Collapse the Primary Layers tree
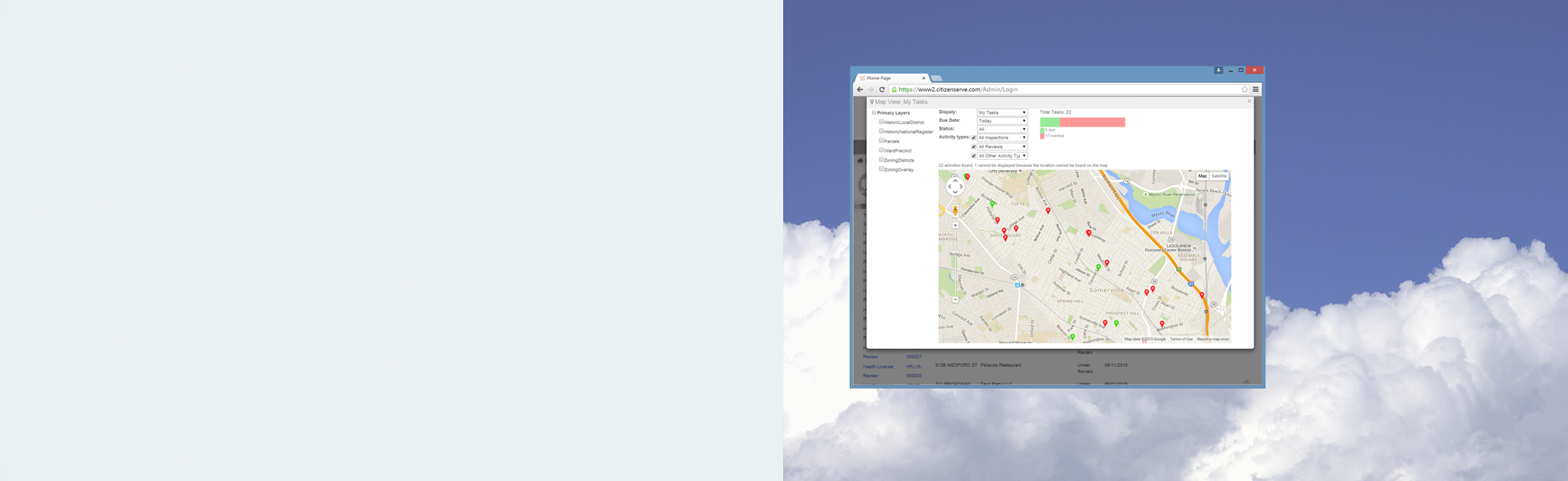Screen dimensions: 1568x481 click(x=874, y=113)
